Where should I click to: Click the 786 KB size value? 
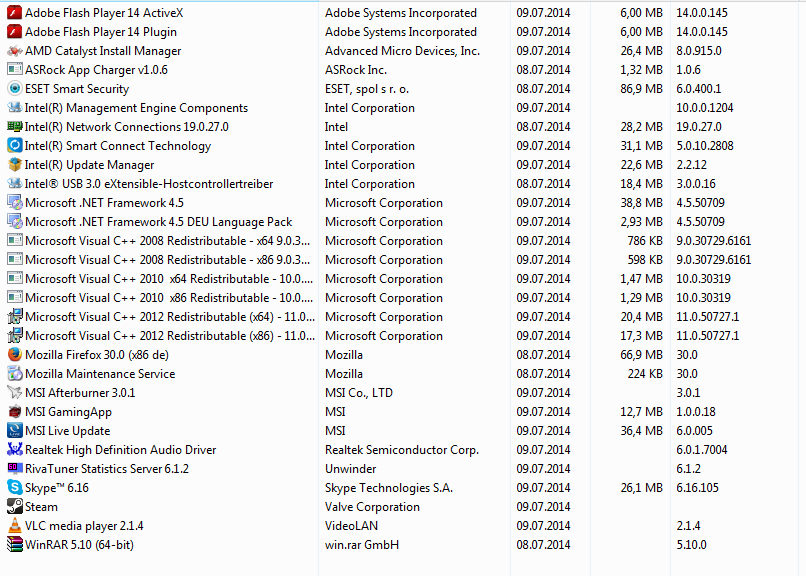click(x=645, y=241)
